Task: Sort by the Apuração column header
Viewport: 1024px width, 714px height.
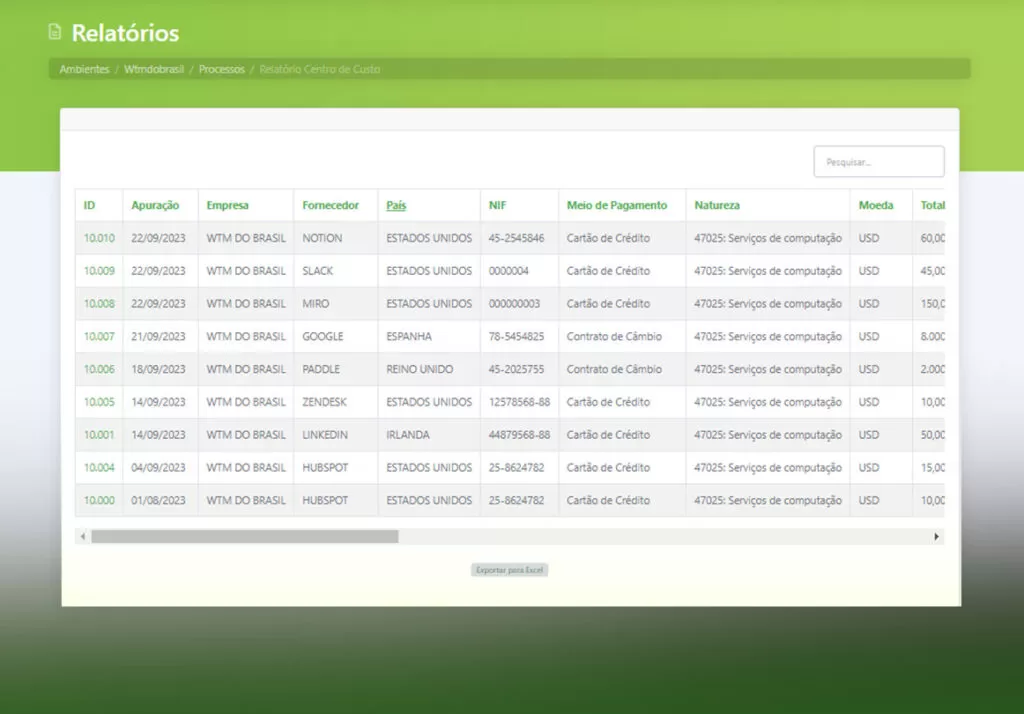Action: pyautogui.click(x=155, y=205)
